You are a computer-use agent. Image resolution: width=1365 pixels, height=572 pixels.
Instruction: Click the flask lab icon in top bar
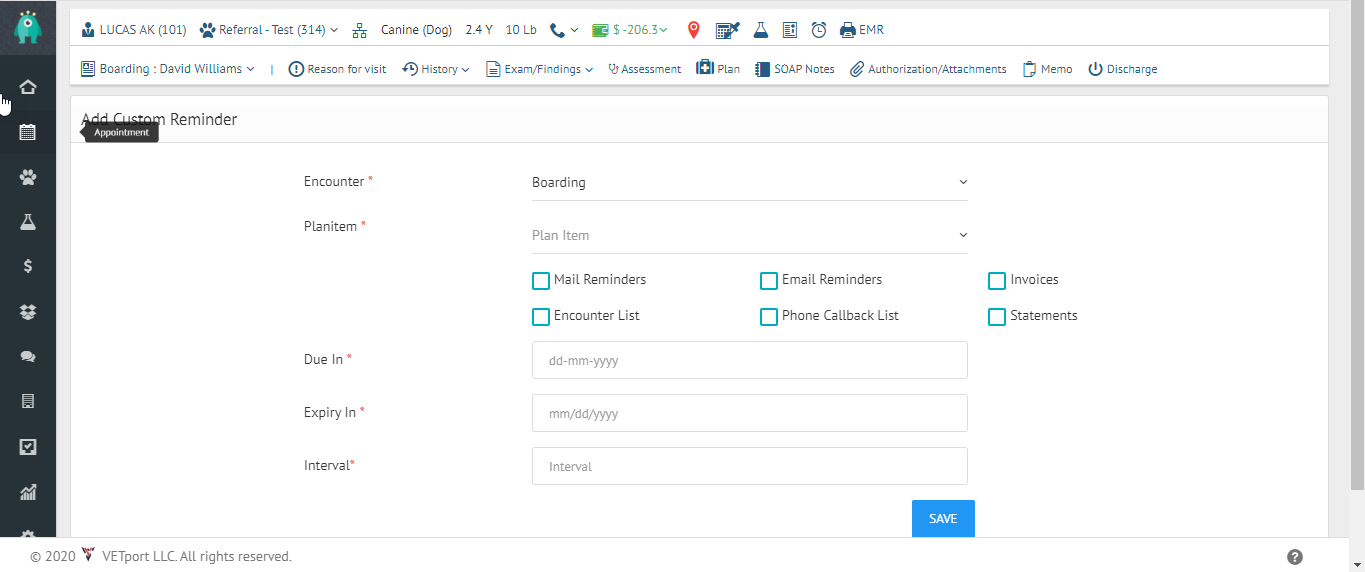click(x=761, y=30)
